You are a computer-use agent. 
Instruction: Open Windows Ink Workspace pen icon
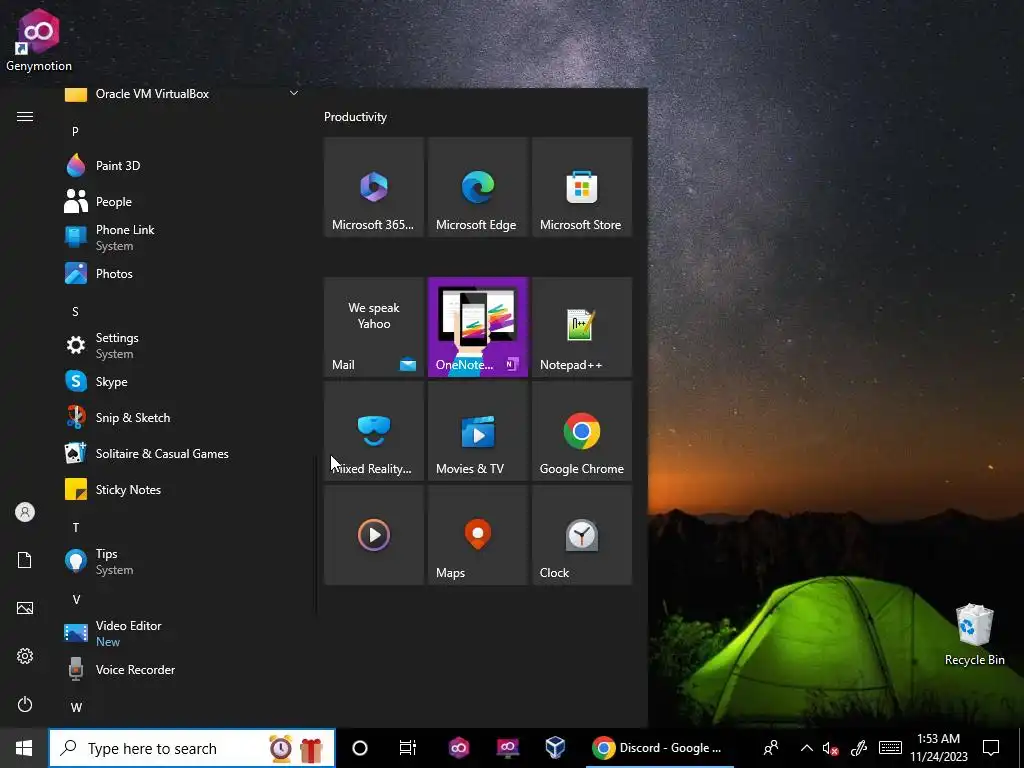[859, 748]
